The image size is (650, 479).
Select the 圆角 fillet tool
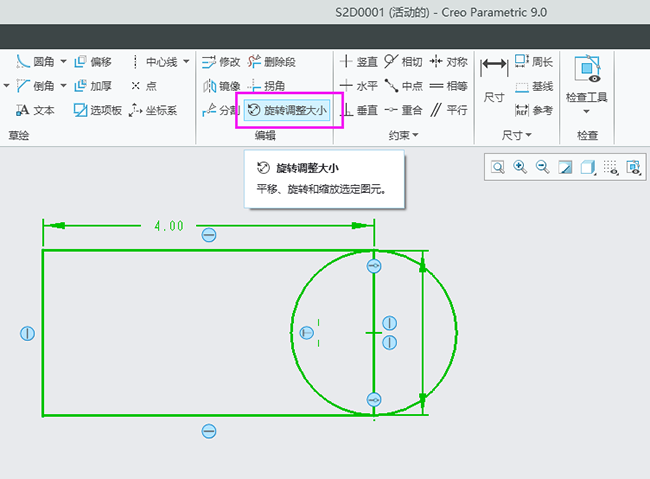tap(36, 62)
